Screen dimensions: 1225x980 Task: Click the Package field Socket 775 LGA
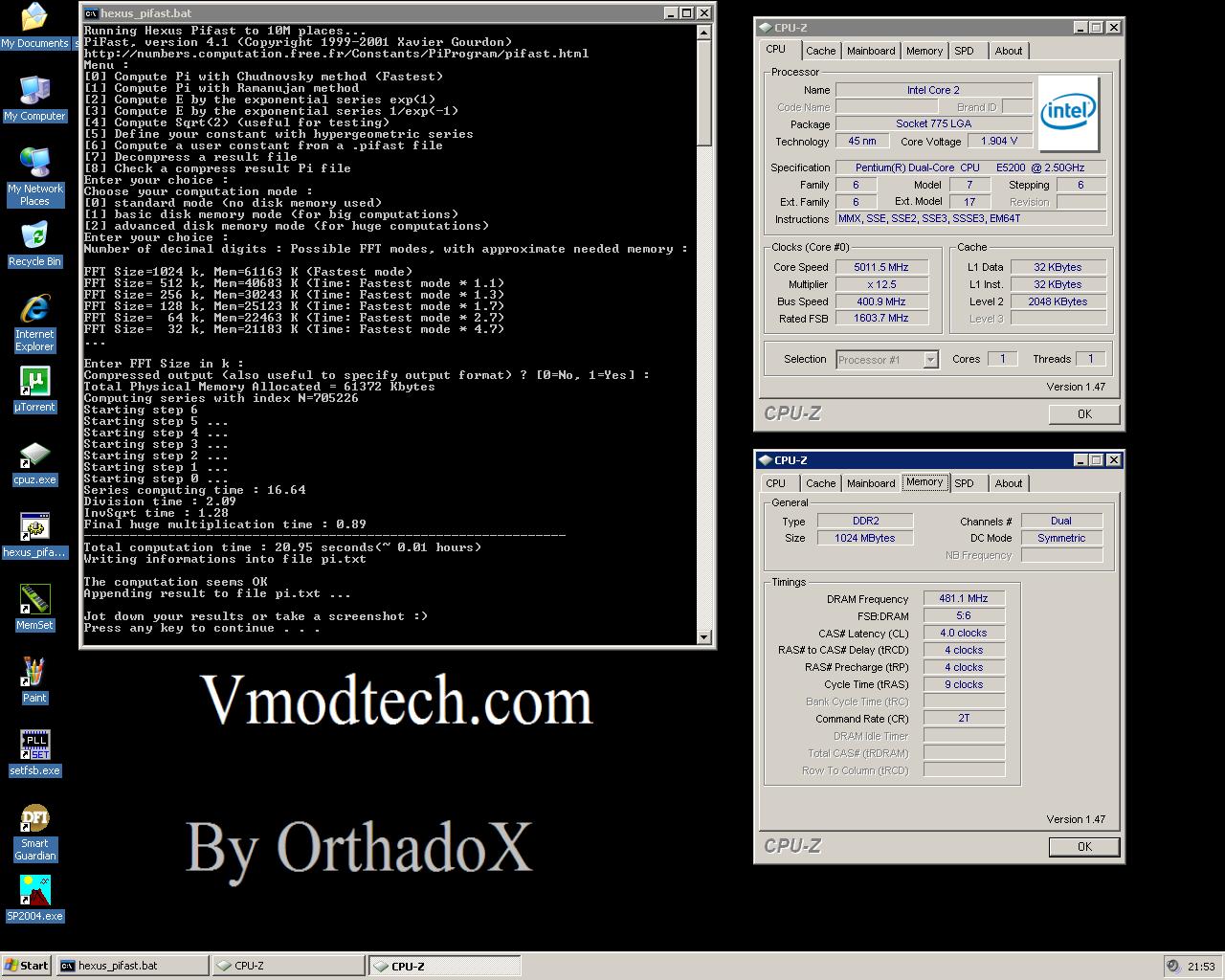(x=933, y=123)
